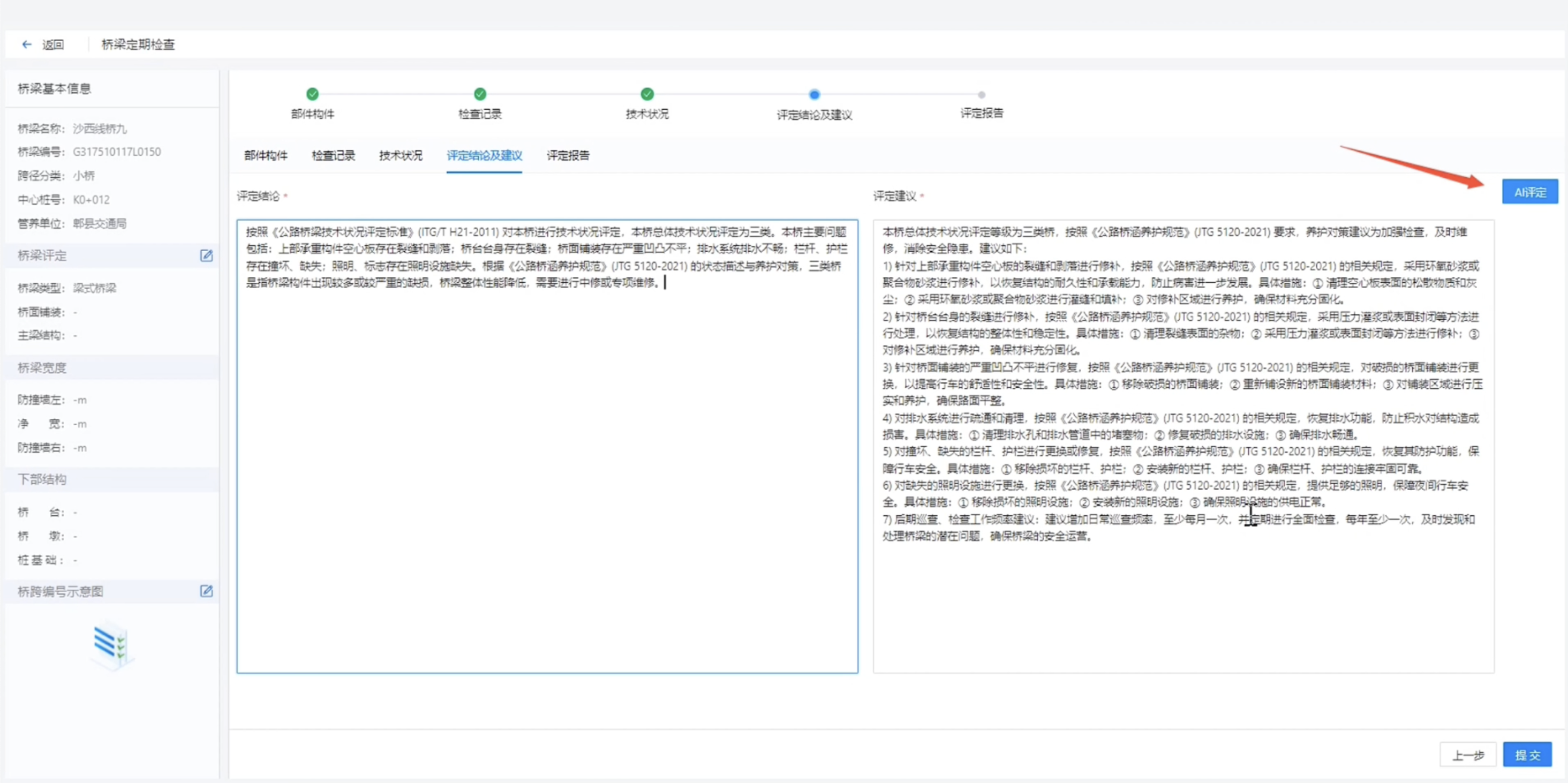Click the 部件构件 green check step icon
Screen dimensions: 1568x783
(312, 94)
